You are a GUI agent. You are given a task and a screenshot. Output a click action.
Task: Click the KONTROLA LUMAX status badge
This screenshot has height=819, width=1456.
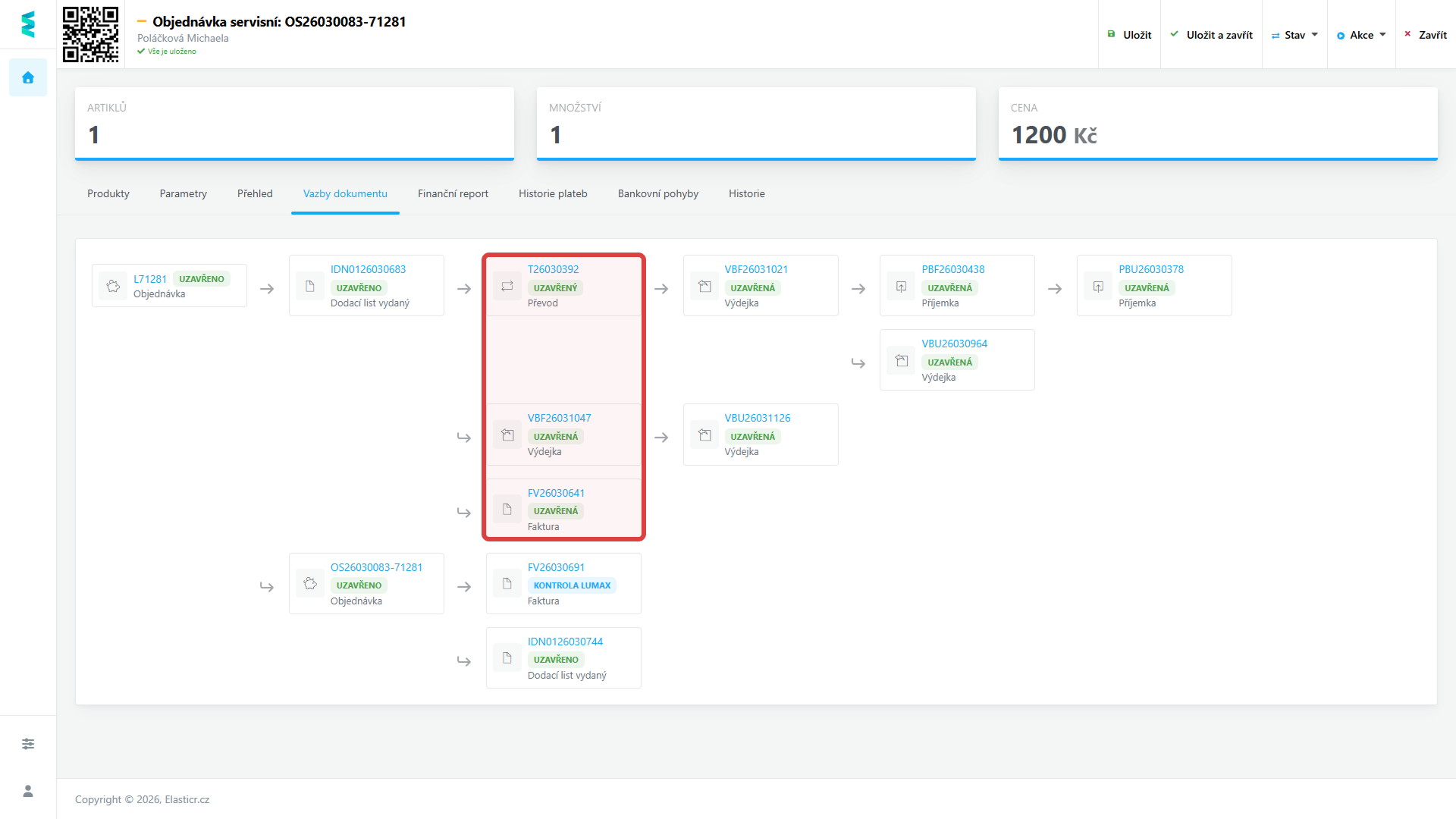click(572, 585)
